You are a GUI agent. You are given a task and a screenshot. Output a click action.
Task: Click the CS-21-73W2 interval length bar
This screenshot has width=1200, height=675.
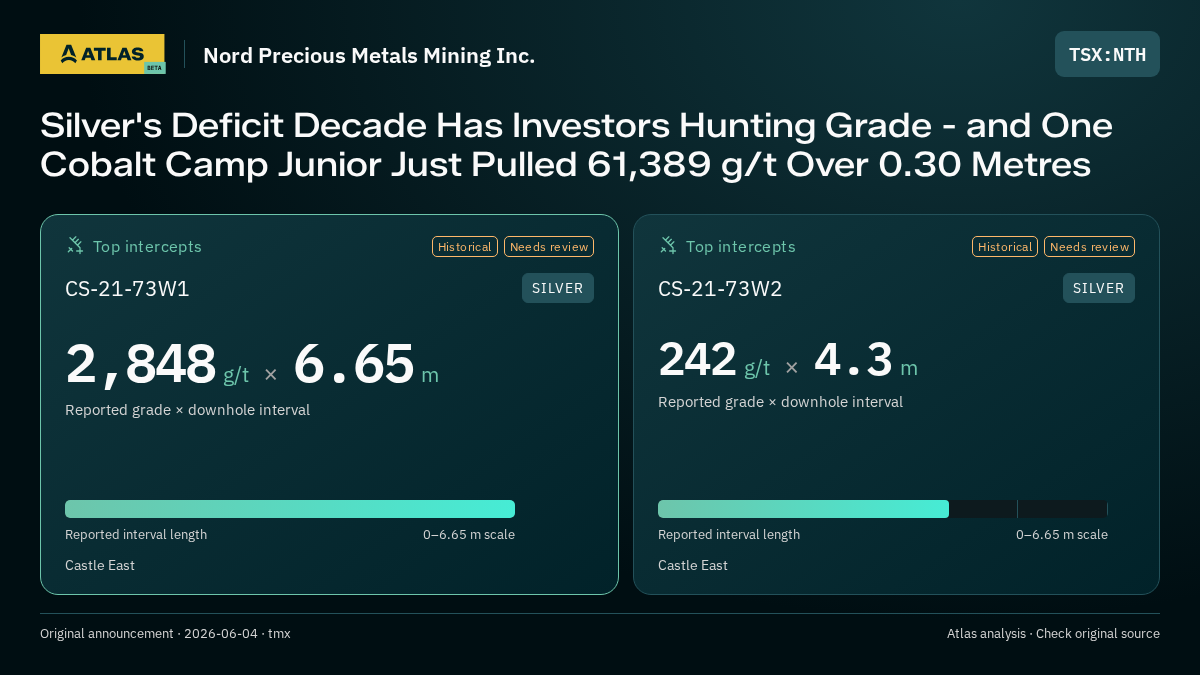[x=883, y=509]
